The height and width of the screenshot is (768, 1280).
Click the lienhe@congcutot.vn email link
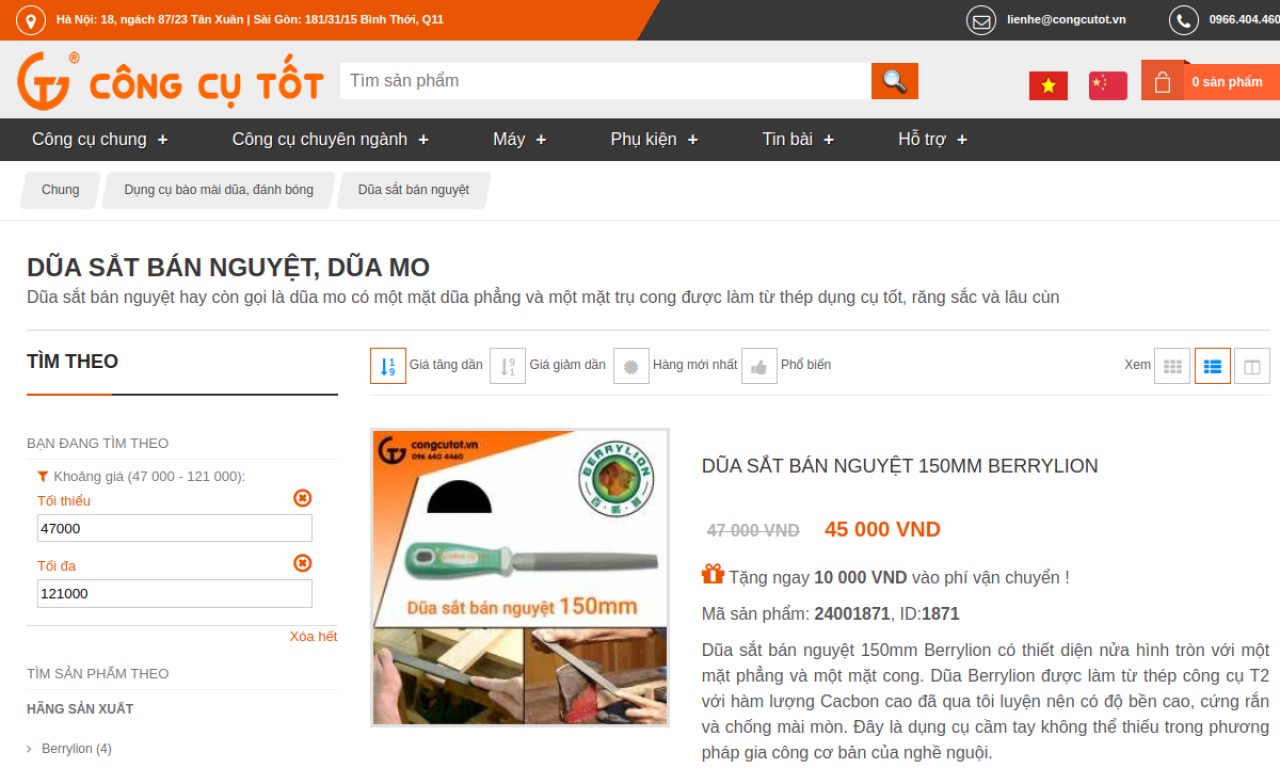(x=1066, y=20)
